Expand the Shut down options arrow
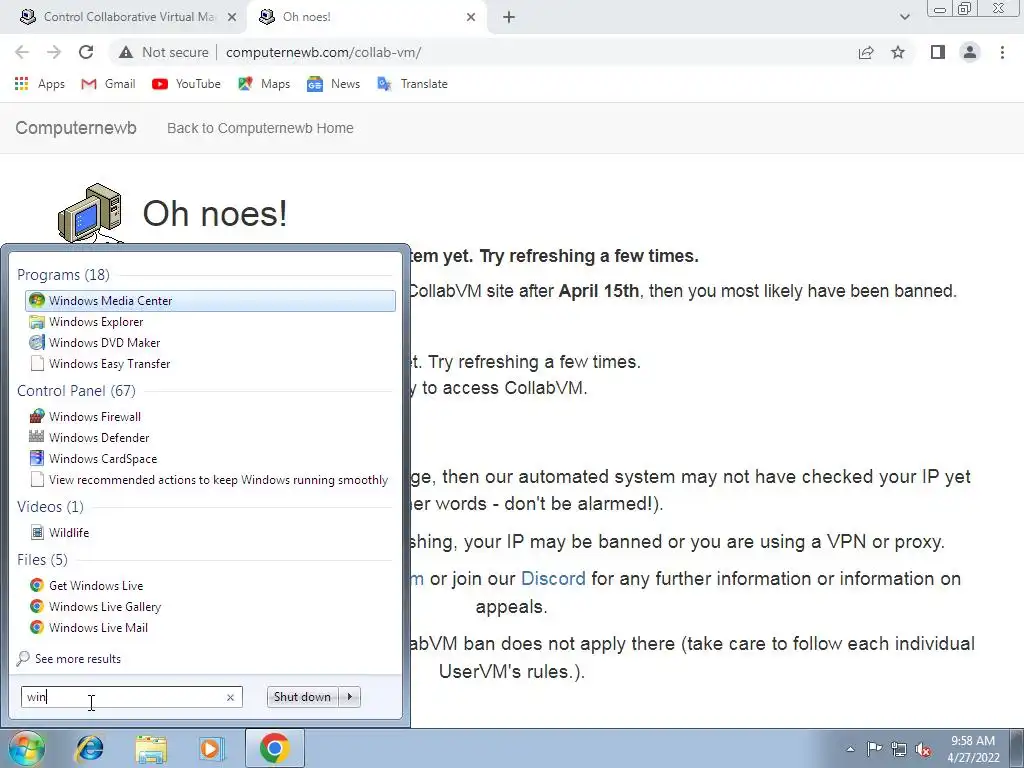Screen dimensions: 1024x768 tap(350, 697)
